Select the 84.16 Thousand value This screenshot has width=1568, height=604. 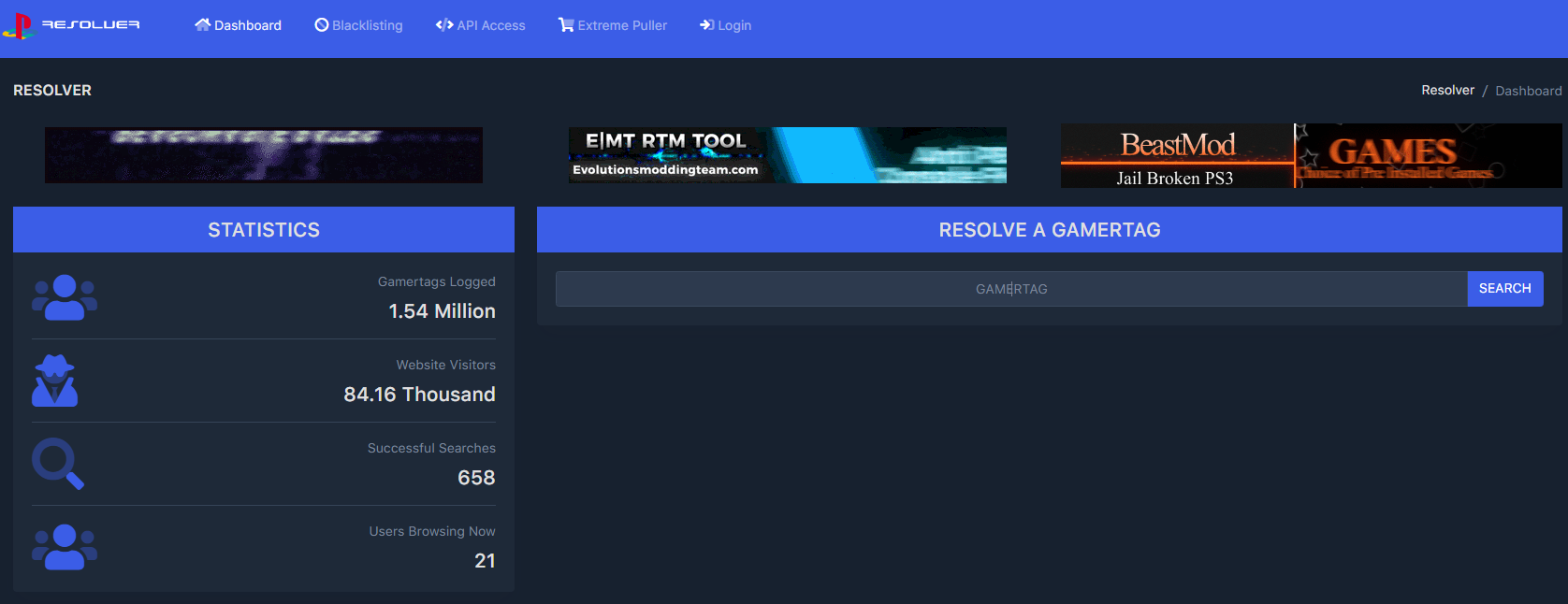pos(420,395)
